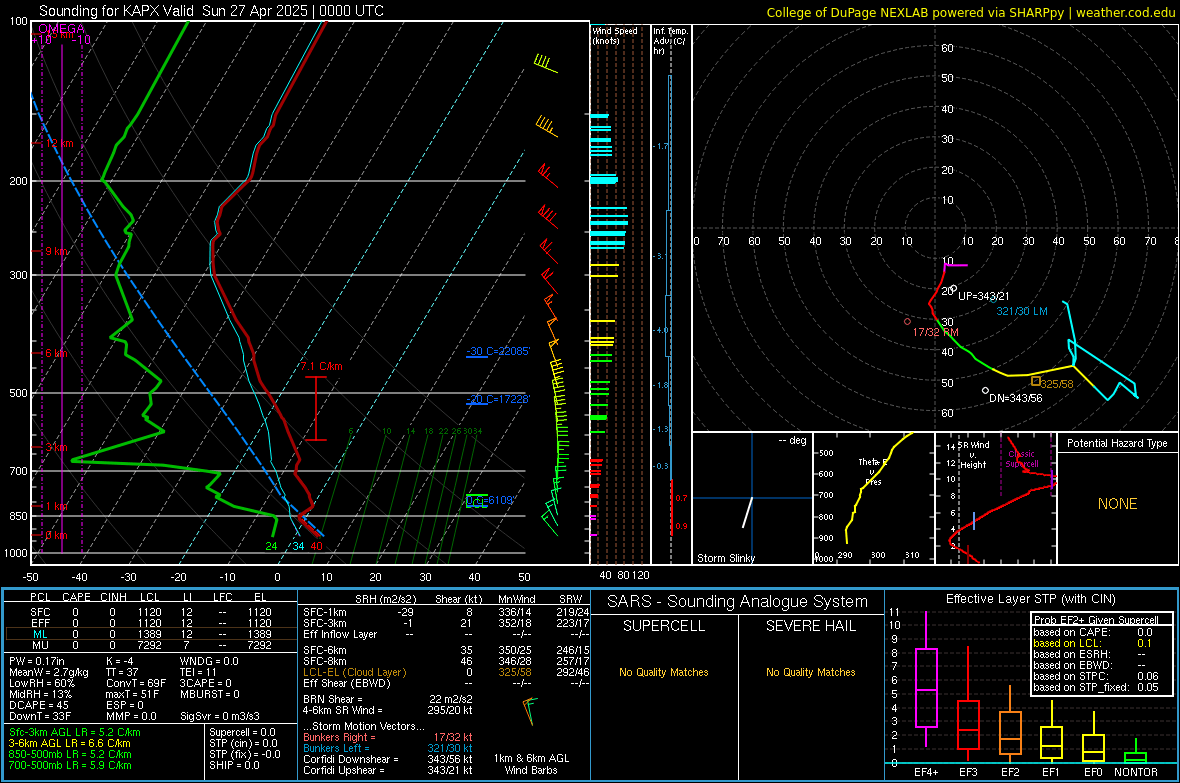Screen dimensions: 1180x783
Task: Select 'Sfc-3km AGL LR = 5.2 C/km'
Action: pyautogui.click(x=75, y=732)
